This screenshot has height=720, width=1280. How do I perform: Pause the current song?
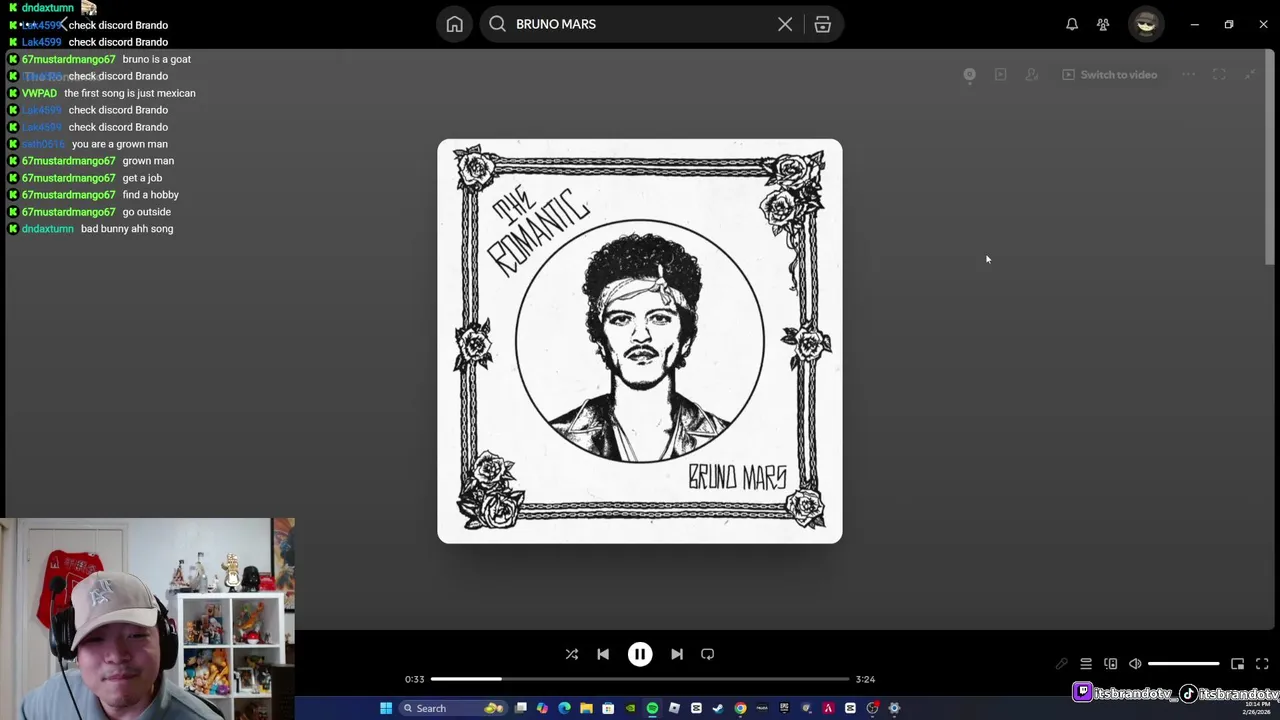pyautogui.click(x=640, y=654)
